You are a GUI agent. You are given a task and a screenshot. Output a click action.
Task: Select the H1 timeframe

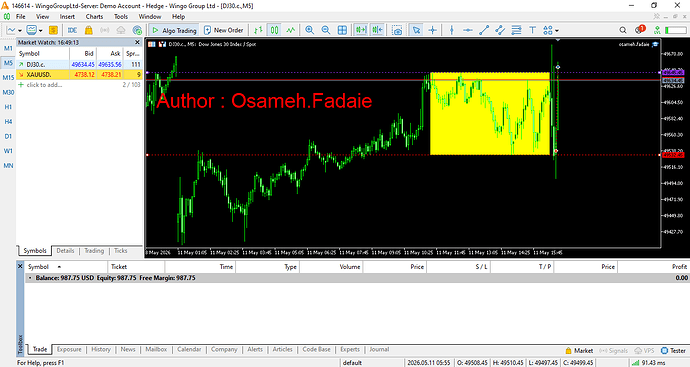tap(8, 107)
